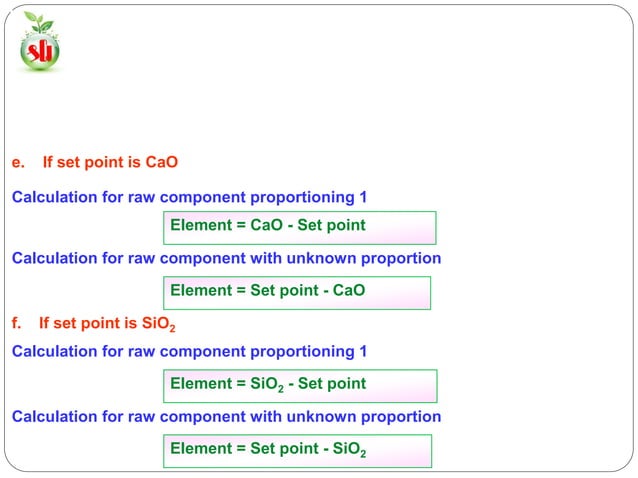This screenshot has height=478, width=638.
Task: Click first 'Calculation for raw component with unknown proportion'
Action: pyautogui.click(x=226, y=258)
